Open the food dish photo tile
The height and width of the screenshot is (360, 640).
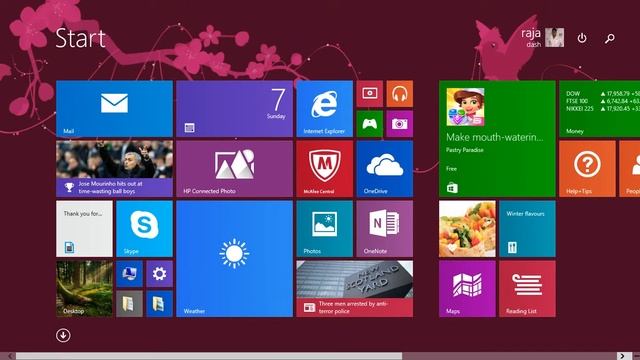[x=467, y=229]
